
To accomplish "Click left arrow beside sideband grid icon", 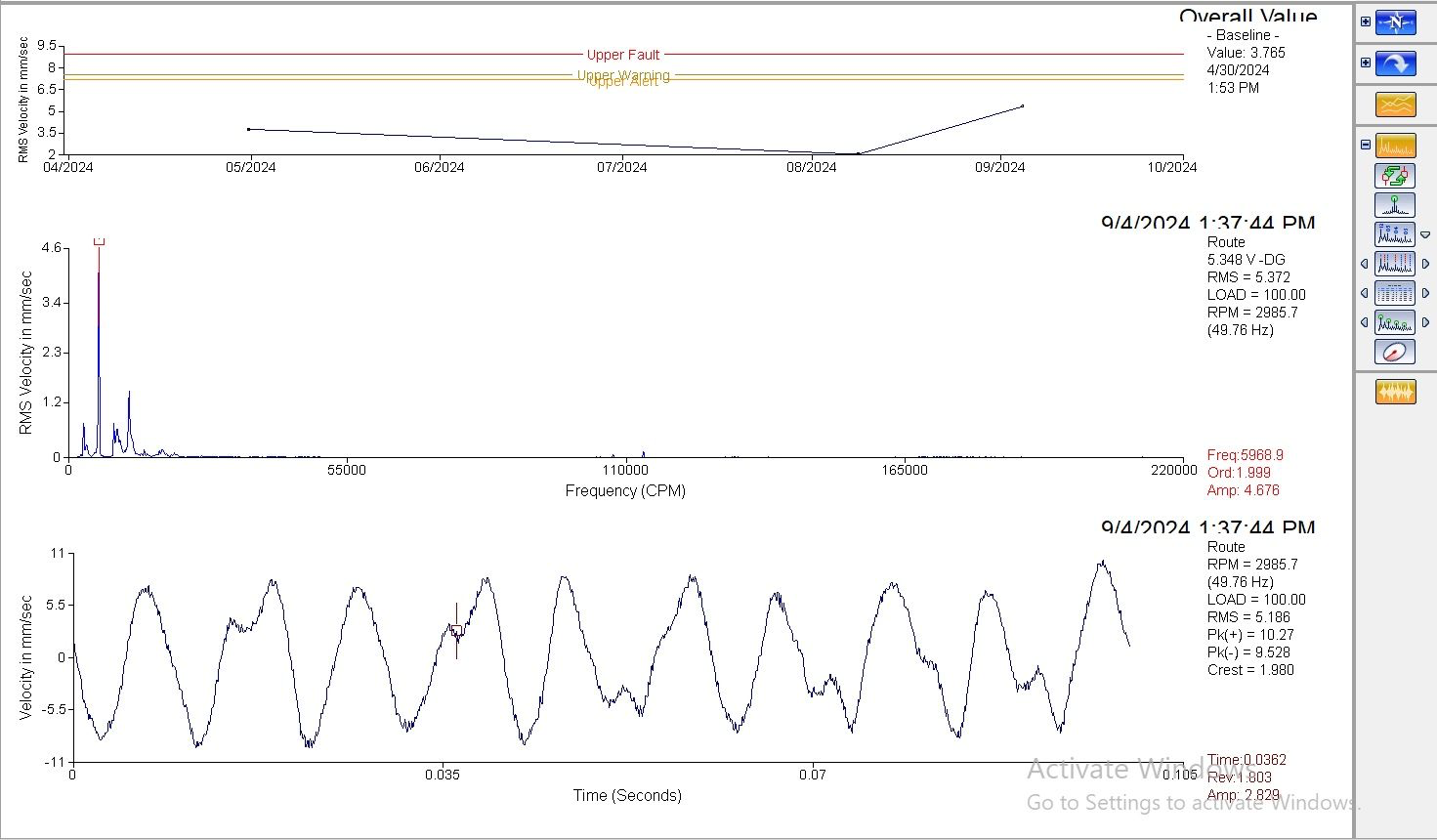I will click(x=1365, y=293).
